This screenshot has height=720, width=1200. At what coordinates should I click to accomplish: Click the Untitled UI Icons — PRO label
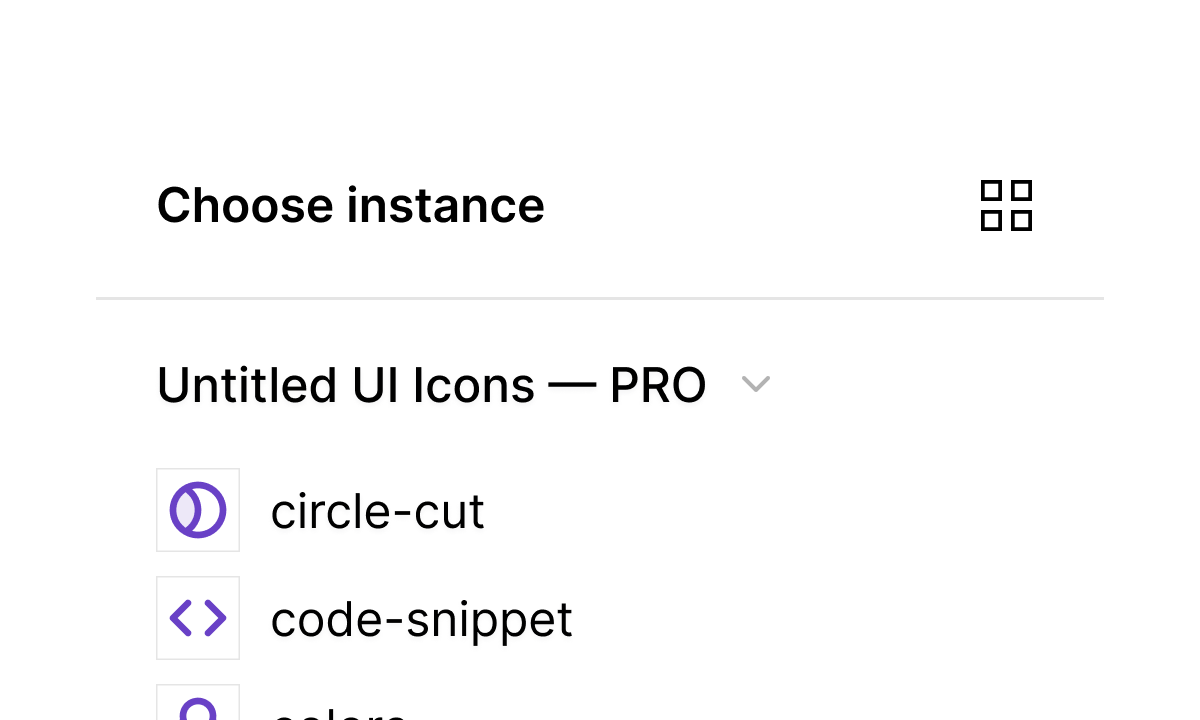pos(430,384)
